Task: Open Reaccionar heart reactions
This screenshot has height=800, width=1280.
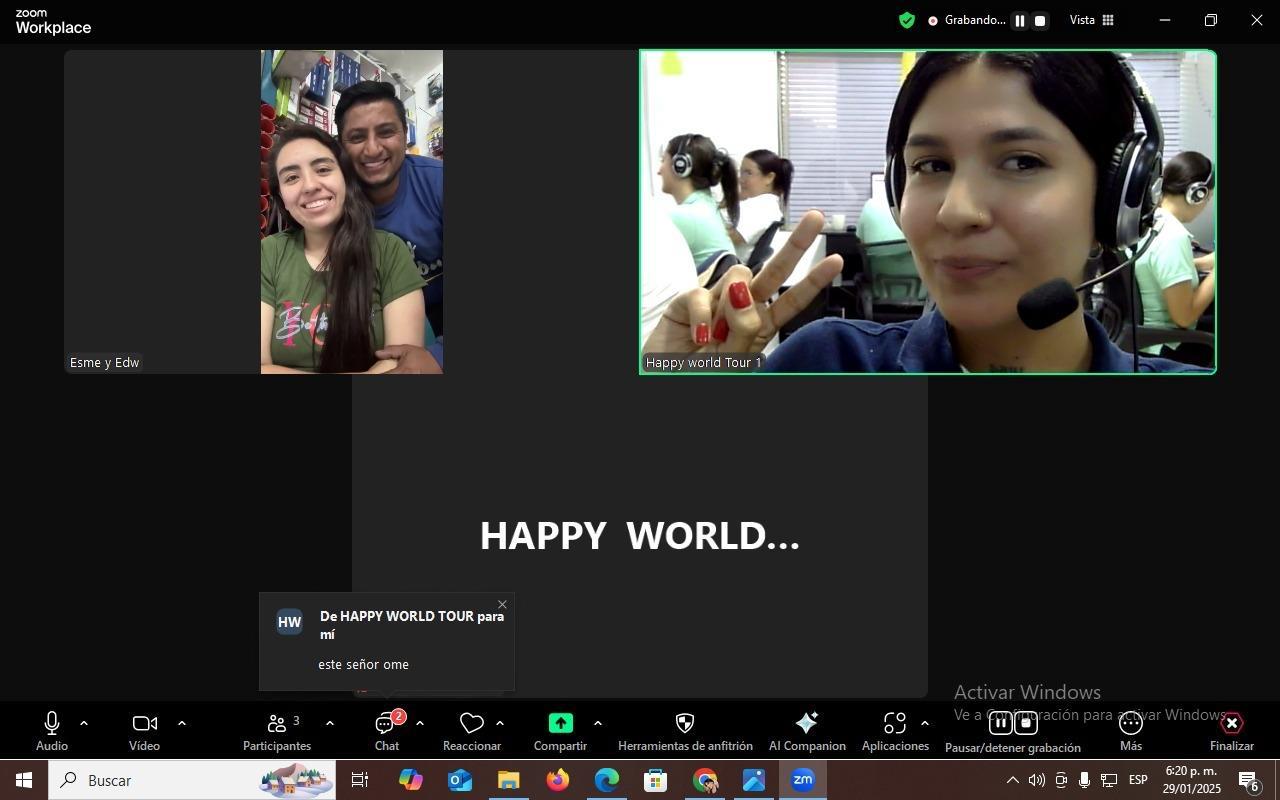Action: click(472, 731)
